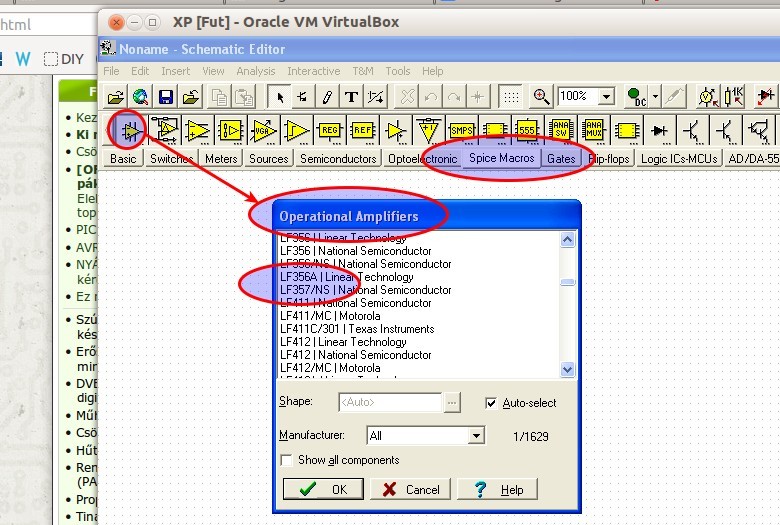This screenshot has height=525, width=780.
Task: Open the T&M menu
Action: coord(363,71)
